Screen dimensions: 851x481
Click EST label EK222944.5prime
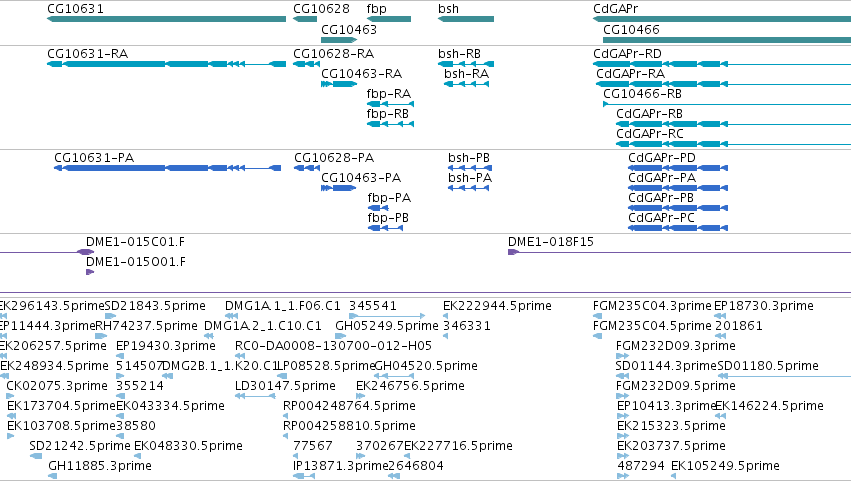coord(497,306)
